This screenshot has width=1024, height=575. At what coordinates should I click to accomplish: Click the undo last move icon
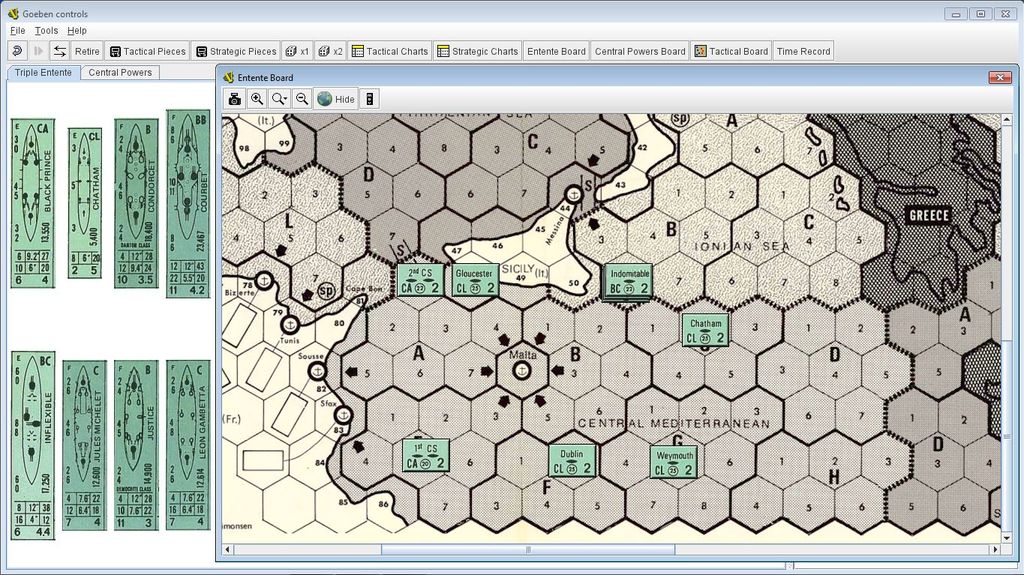tap(18, 51)
